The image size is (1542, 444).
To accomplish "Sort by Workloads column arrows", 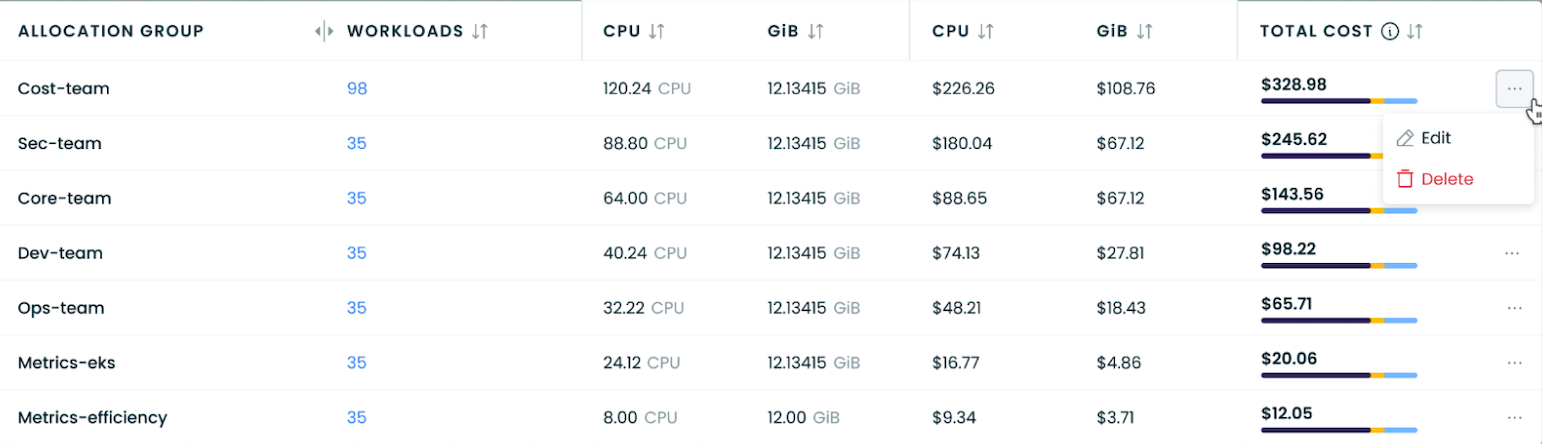I will point(480,31).
